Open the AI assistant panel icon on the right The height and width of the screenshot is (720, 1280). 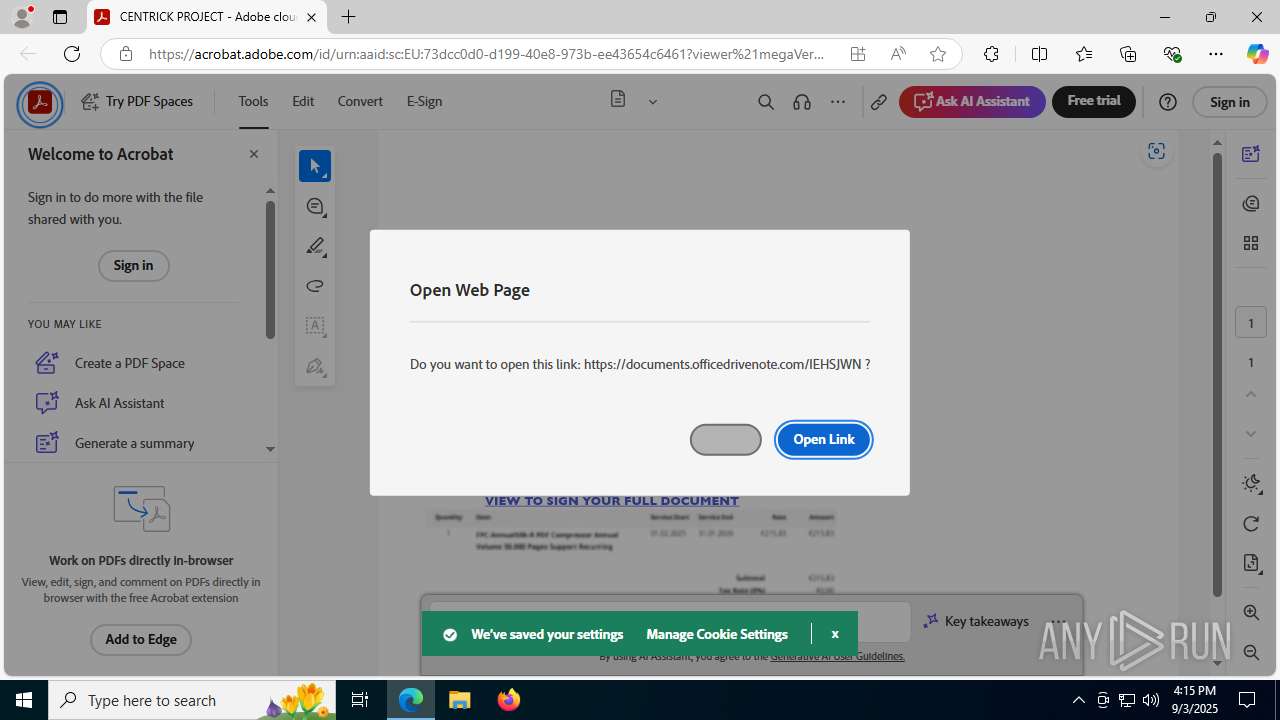1251,154
